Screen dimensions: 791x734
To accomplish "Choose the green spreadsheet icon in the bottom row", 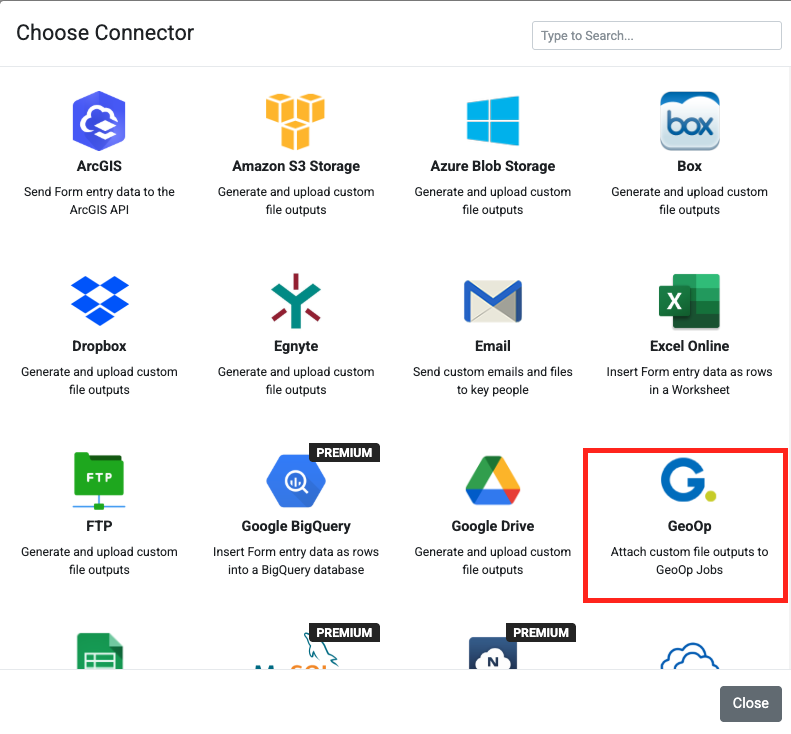I will pyautogui.click(x=99, y=651).
